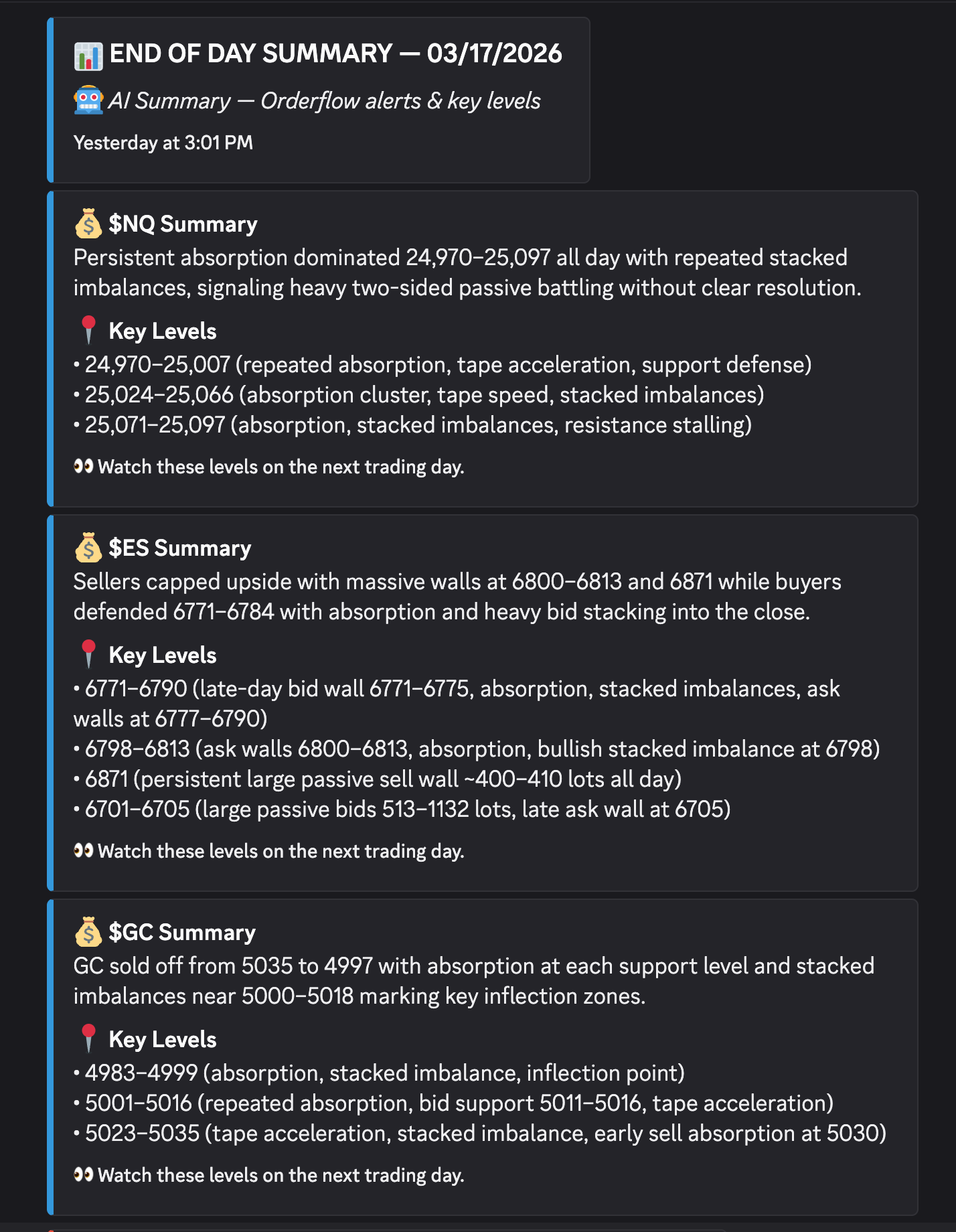Click the AI Summary Orderflow alerts subtitle
956x1232 pixels.
click(x=324, y=101)
